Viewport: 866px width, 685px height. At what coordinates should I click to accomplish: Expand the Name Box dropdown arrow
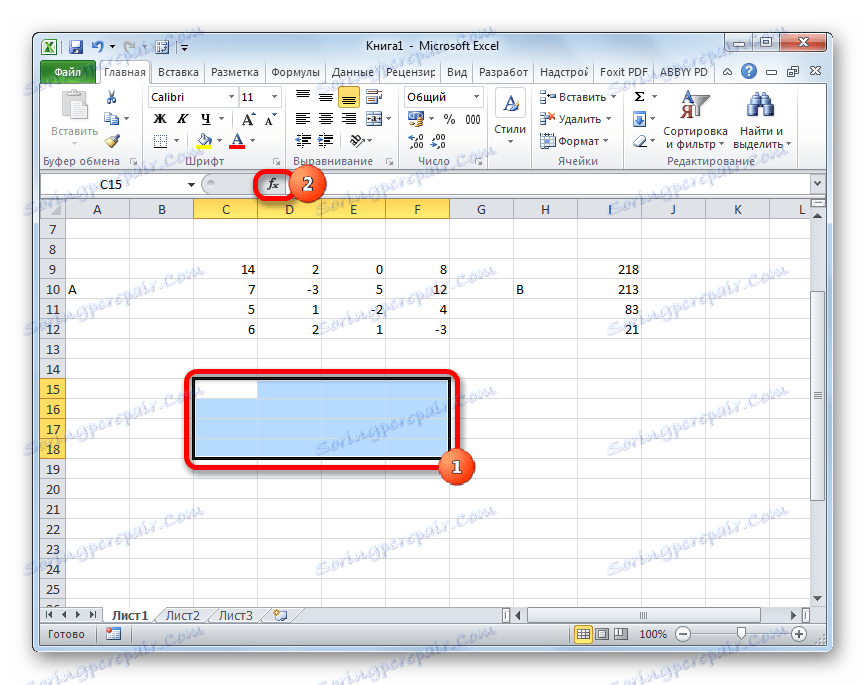coord(191,184)
